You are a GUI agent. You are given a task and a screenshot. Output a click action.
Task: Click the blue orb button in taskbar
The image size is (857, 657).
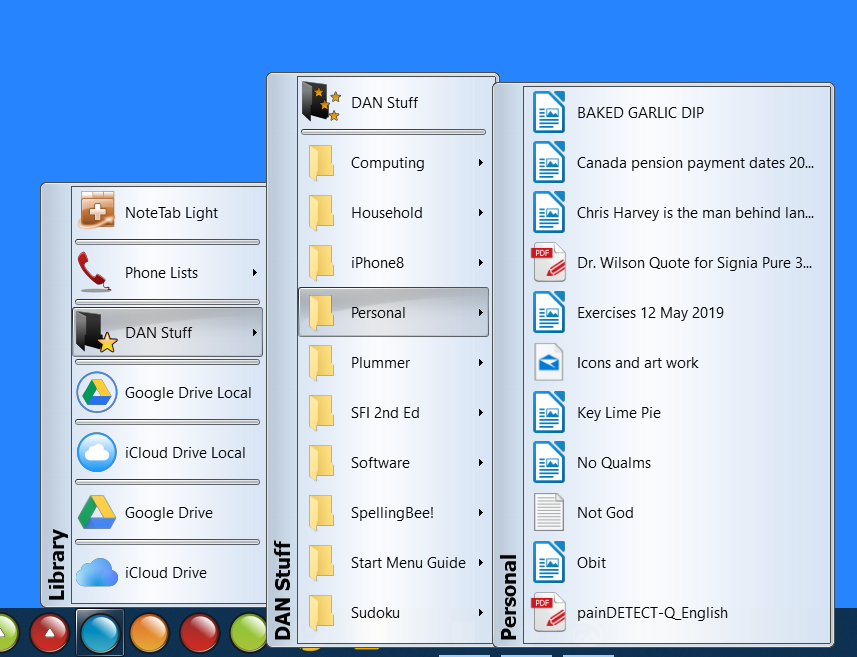click(99, 632)
